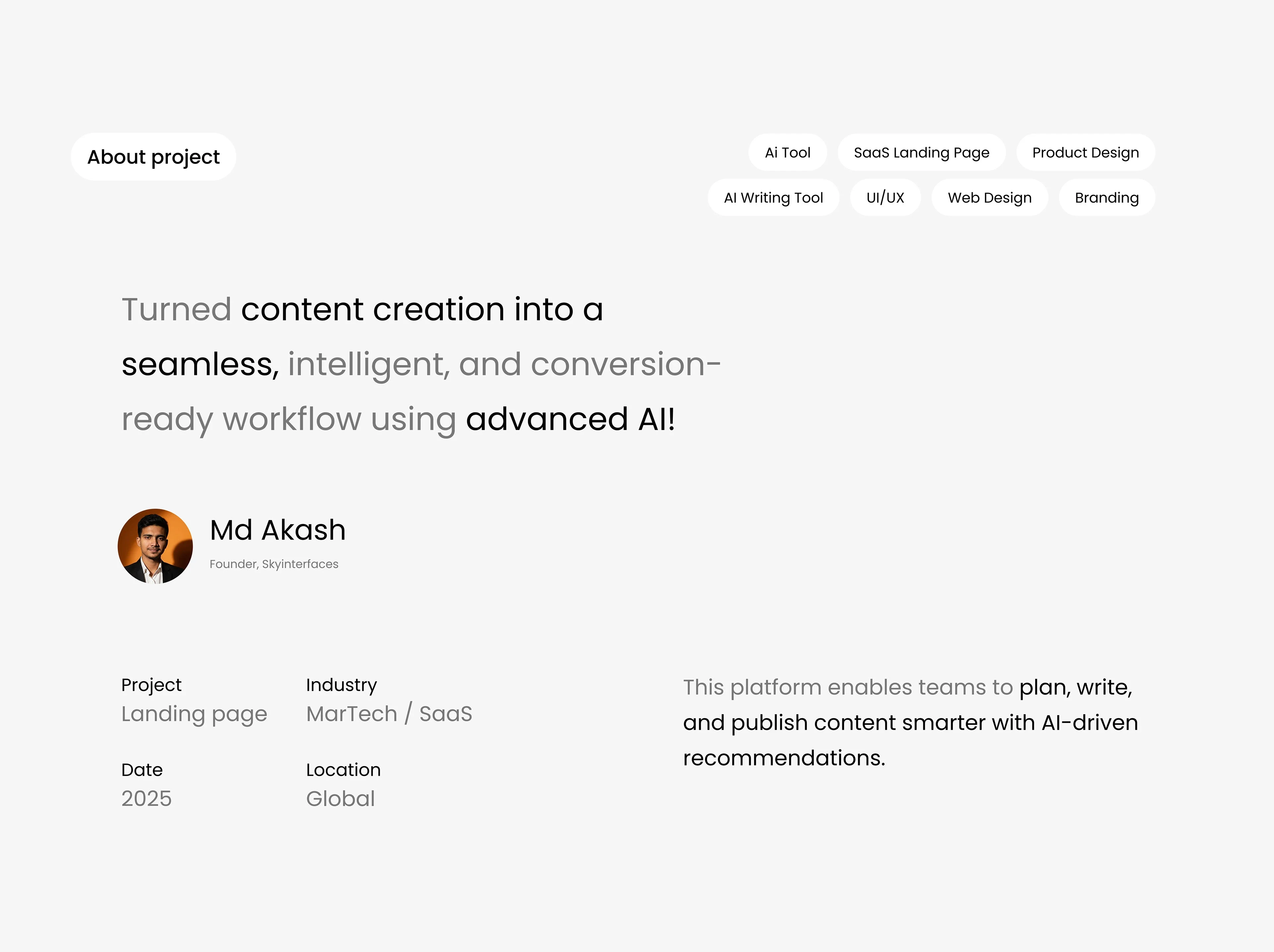Click the Location field label
Viewport: 1274px width, 952px height.
click(x=343, y=770)
